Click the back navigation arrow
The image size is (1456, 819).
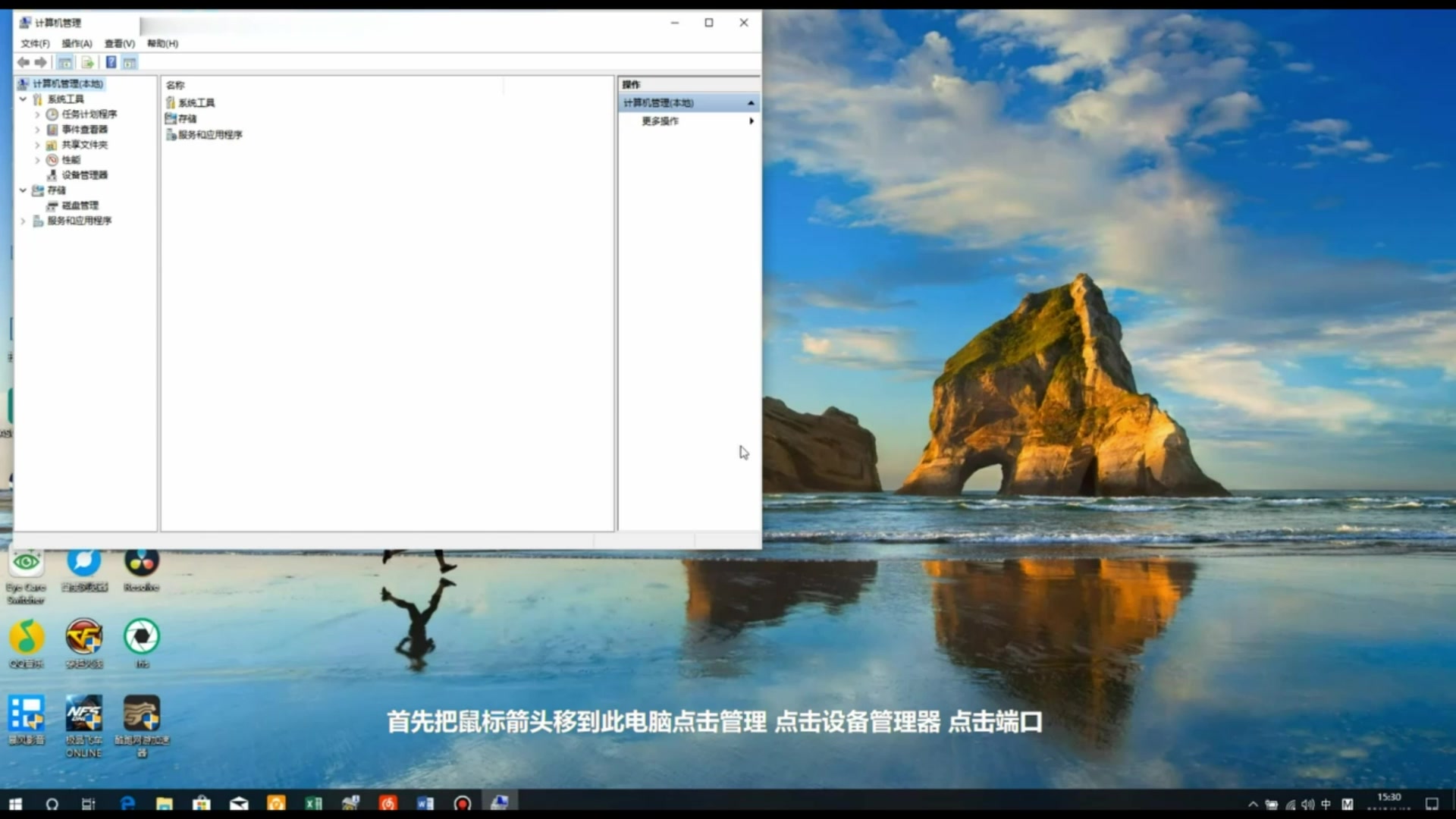point(22,62)
